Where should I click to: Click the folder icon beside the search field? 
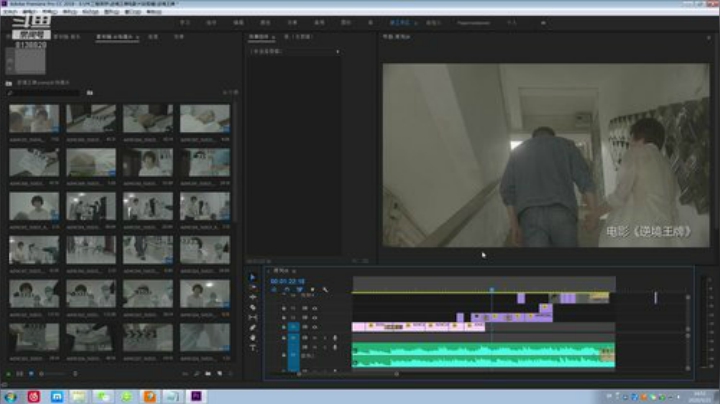click(x=90, y=93)
